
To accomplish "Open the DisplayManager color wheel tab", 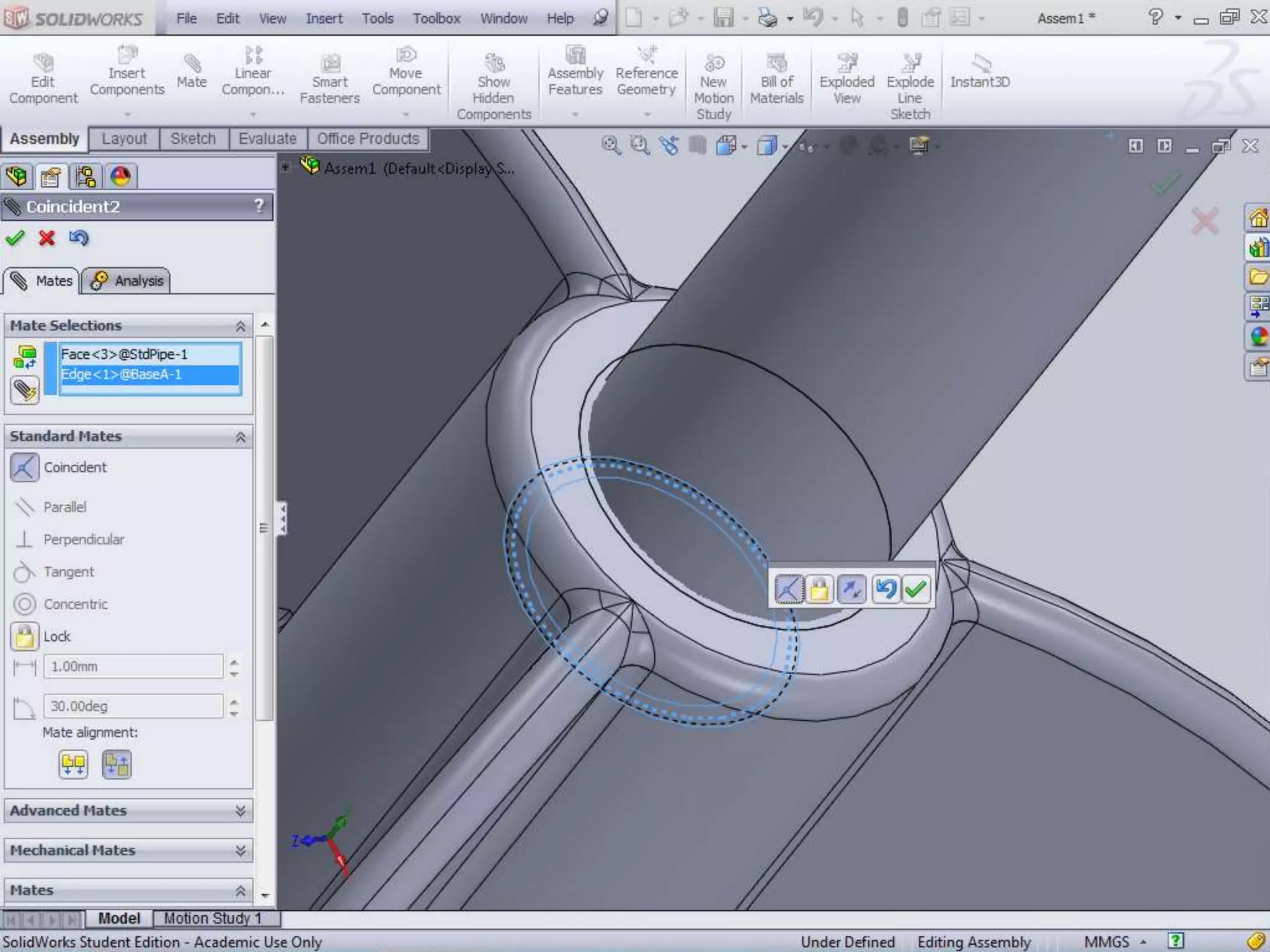I will coord(120,177).
